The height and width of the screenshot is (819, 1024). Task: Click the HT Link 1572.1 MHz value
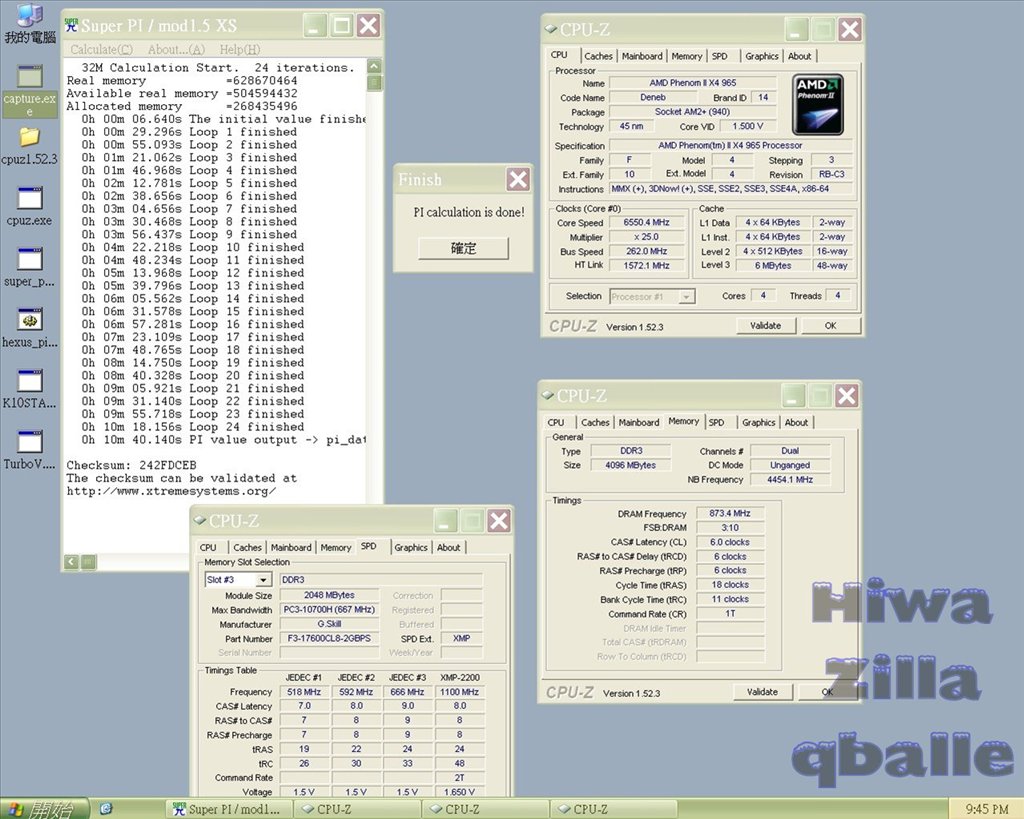(x=646, y=265)
